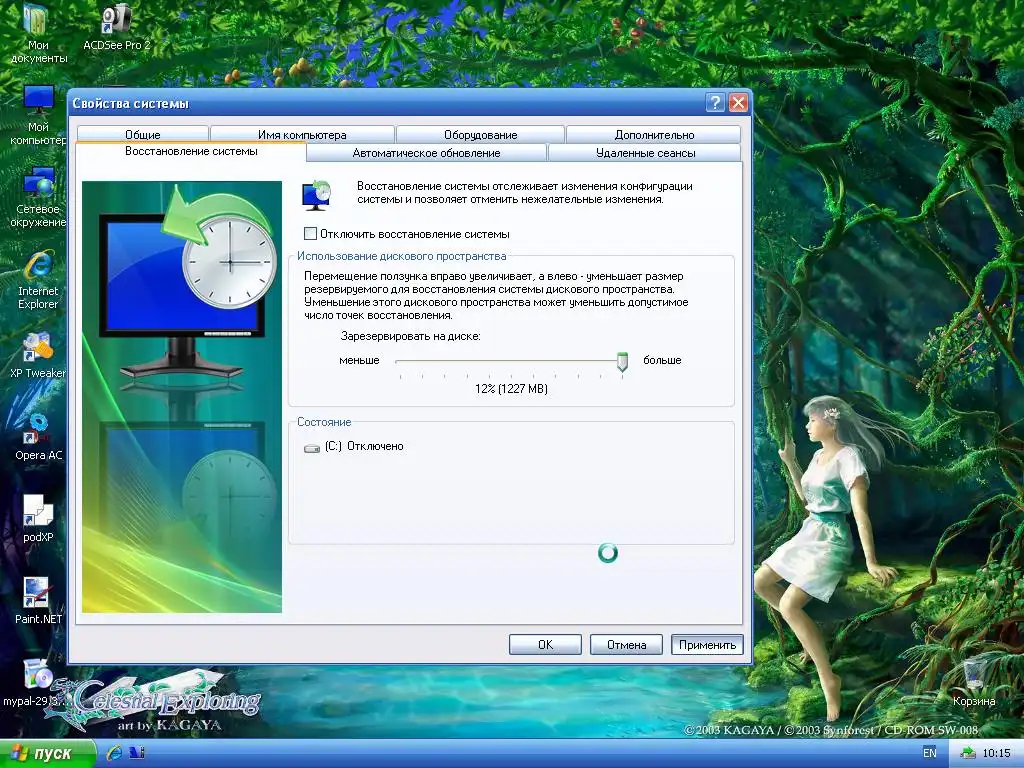The height and width of the screenshot is (768, 1024).
Task: Click the EN language indicator
Action: pos(930,753)
